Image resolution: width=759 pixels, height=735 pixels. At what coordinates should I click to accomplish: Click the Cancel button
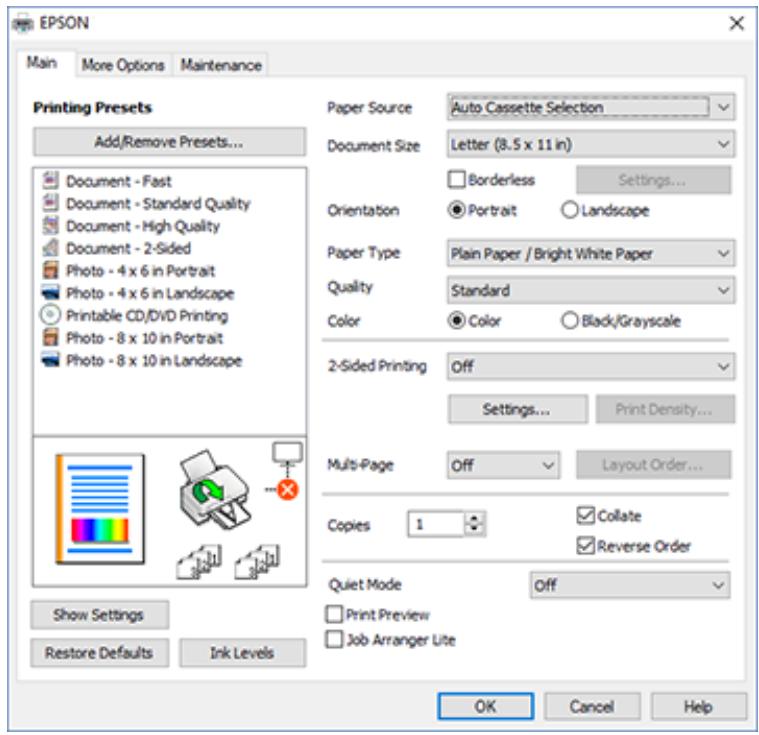click(592, 706)
